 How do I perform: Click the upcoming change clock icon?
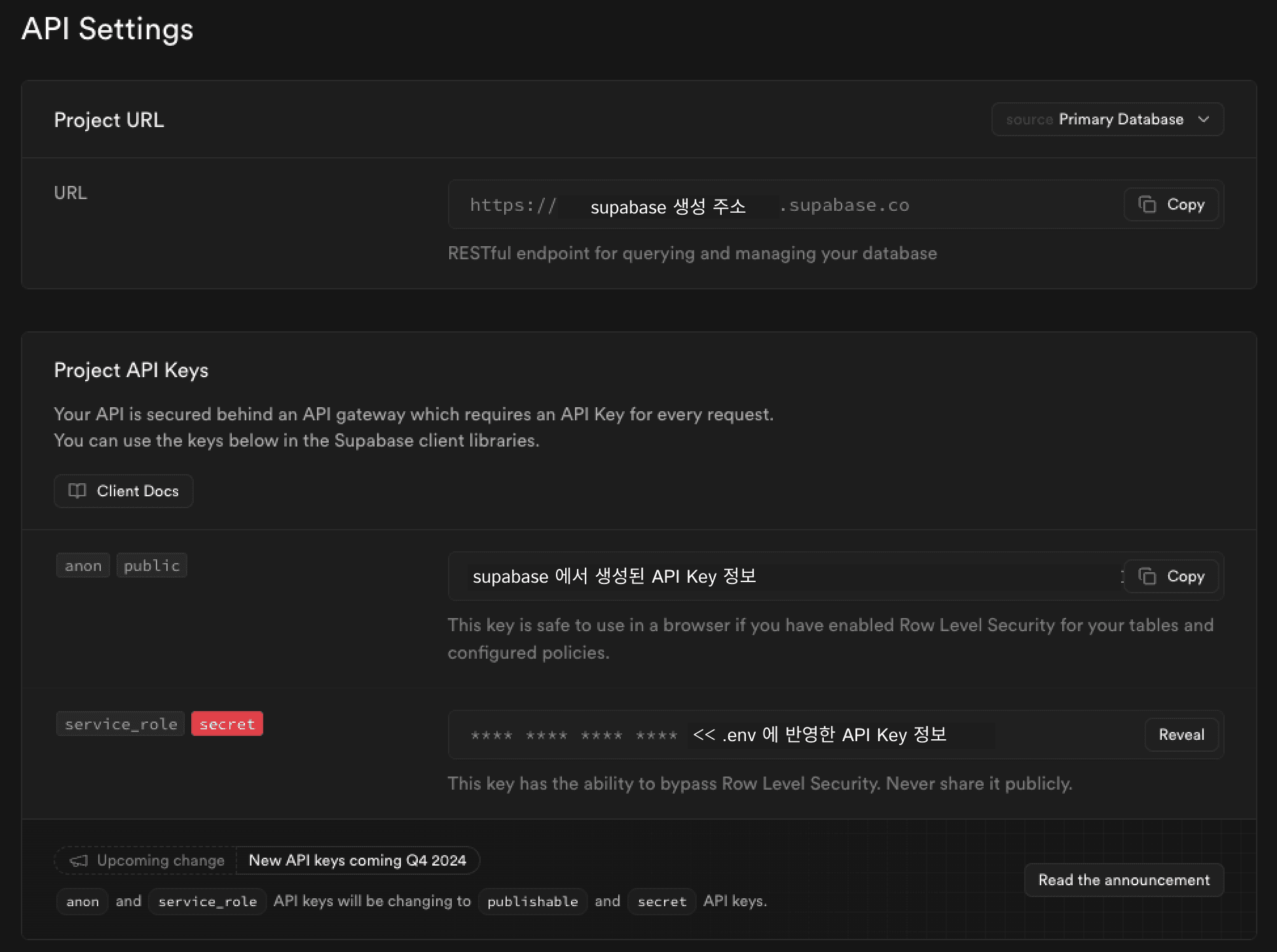pyautogui.click(x=77, y=860)
